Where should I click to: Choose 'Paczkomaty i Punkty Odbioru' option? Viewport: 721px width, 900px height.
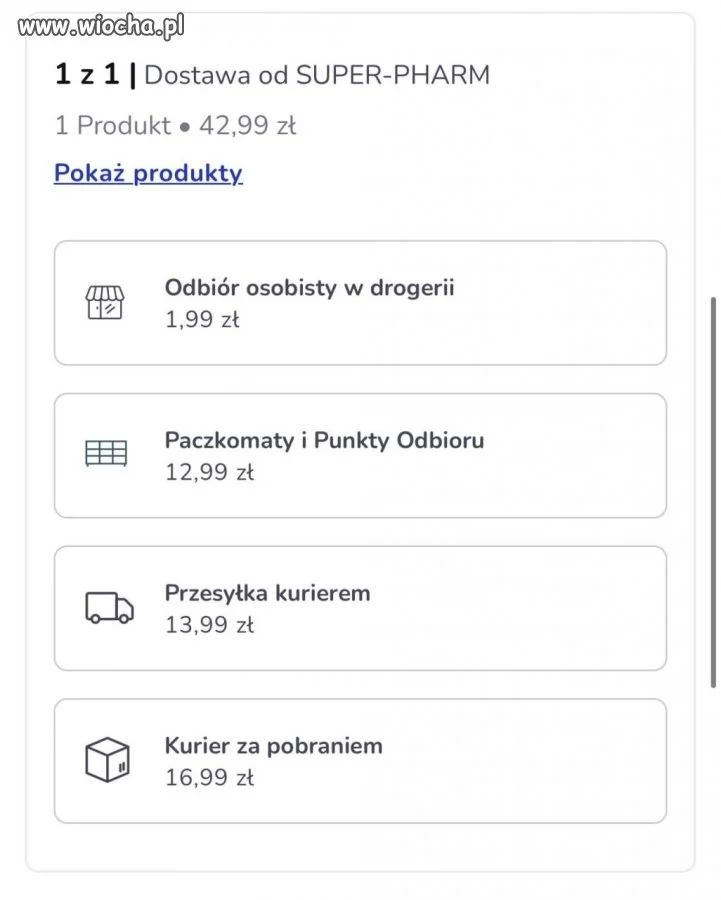(x=324, y=441)
